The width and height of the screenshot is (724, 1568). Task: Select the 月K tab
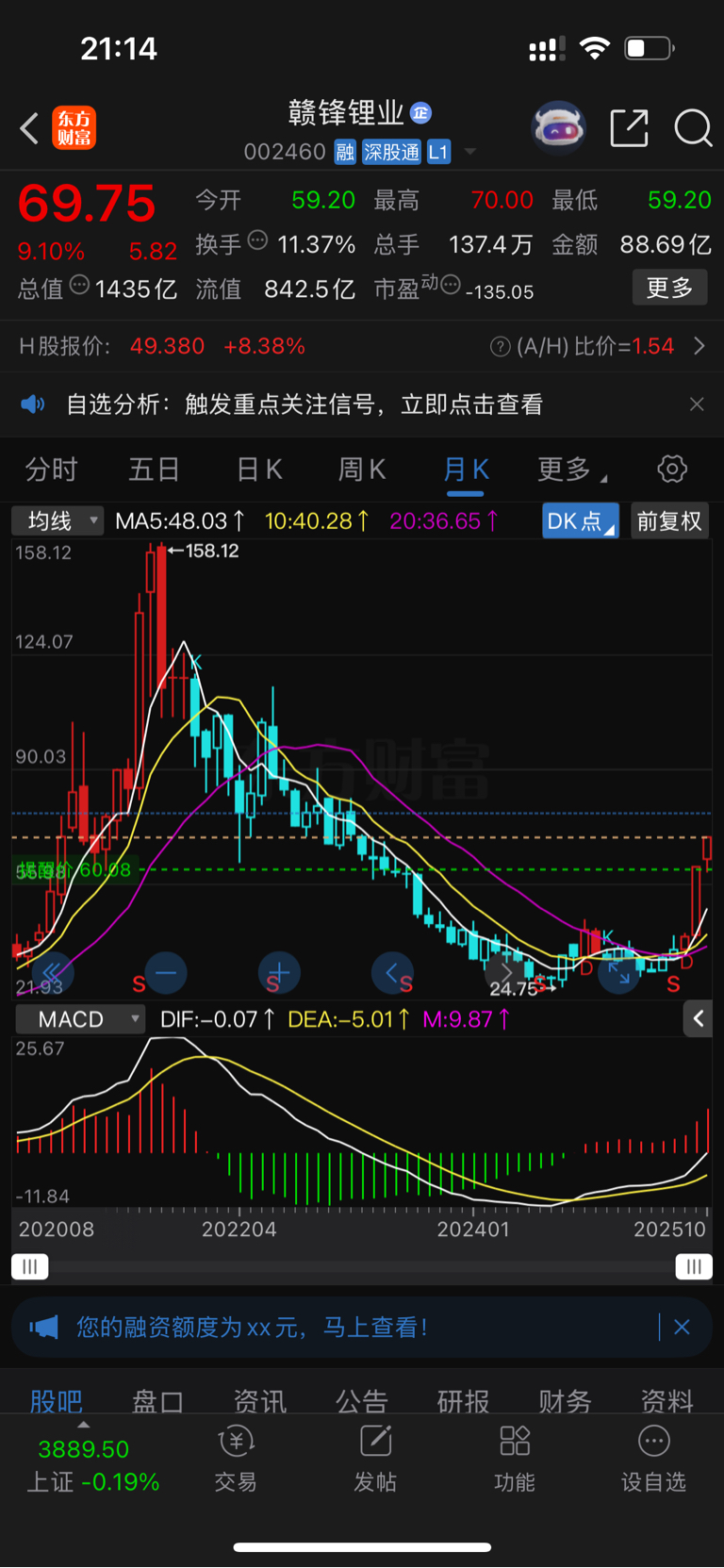point(466,469)
